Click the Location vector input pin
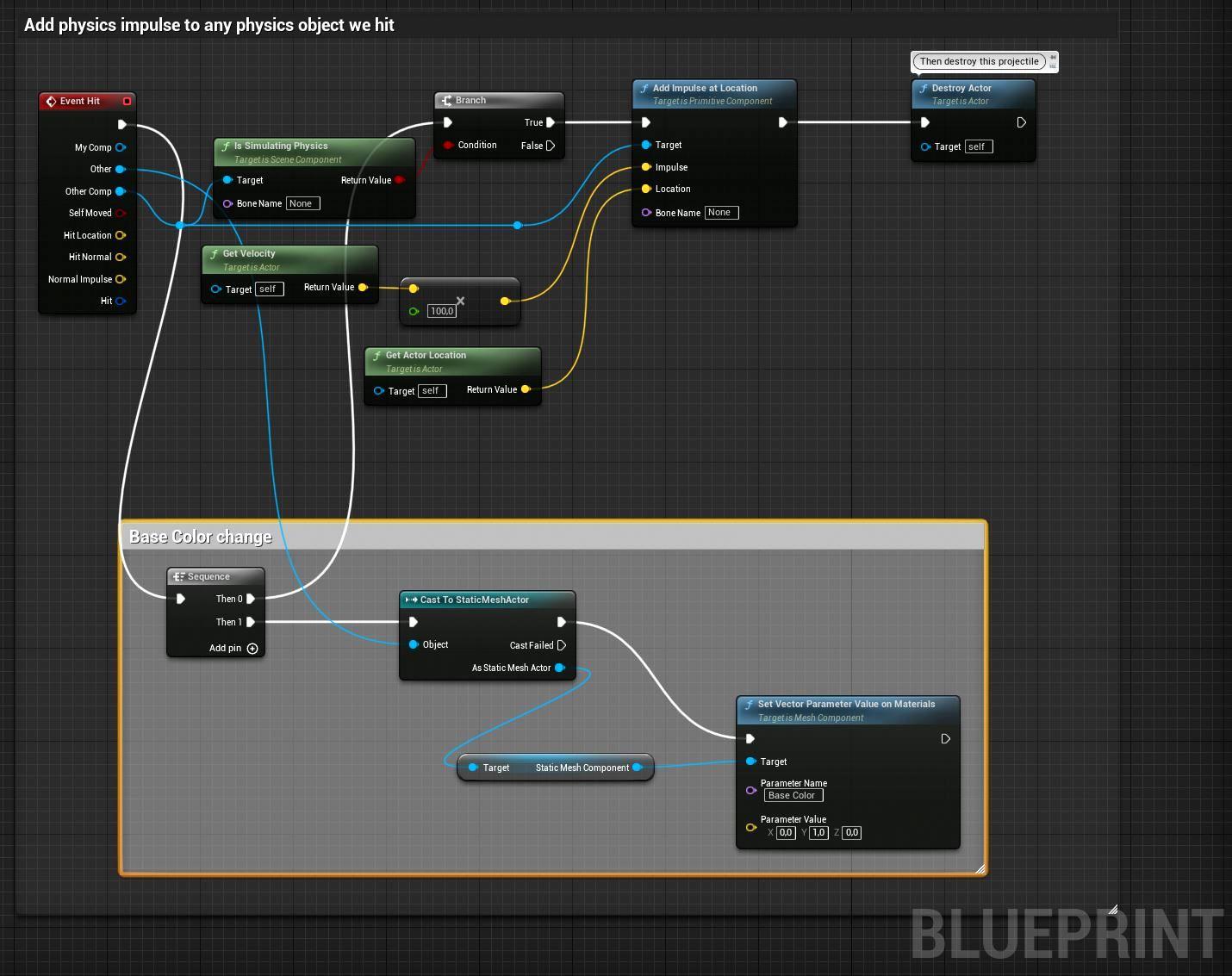This screenshot has height=976, width=1232. [x=646, y=189]
